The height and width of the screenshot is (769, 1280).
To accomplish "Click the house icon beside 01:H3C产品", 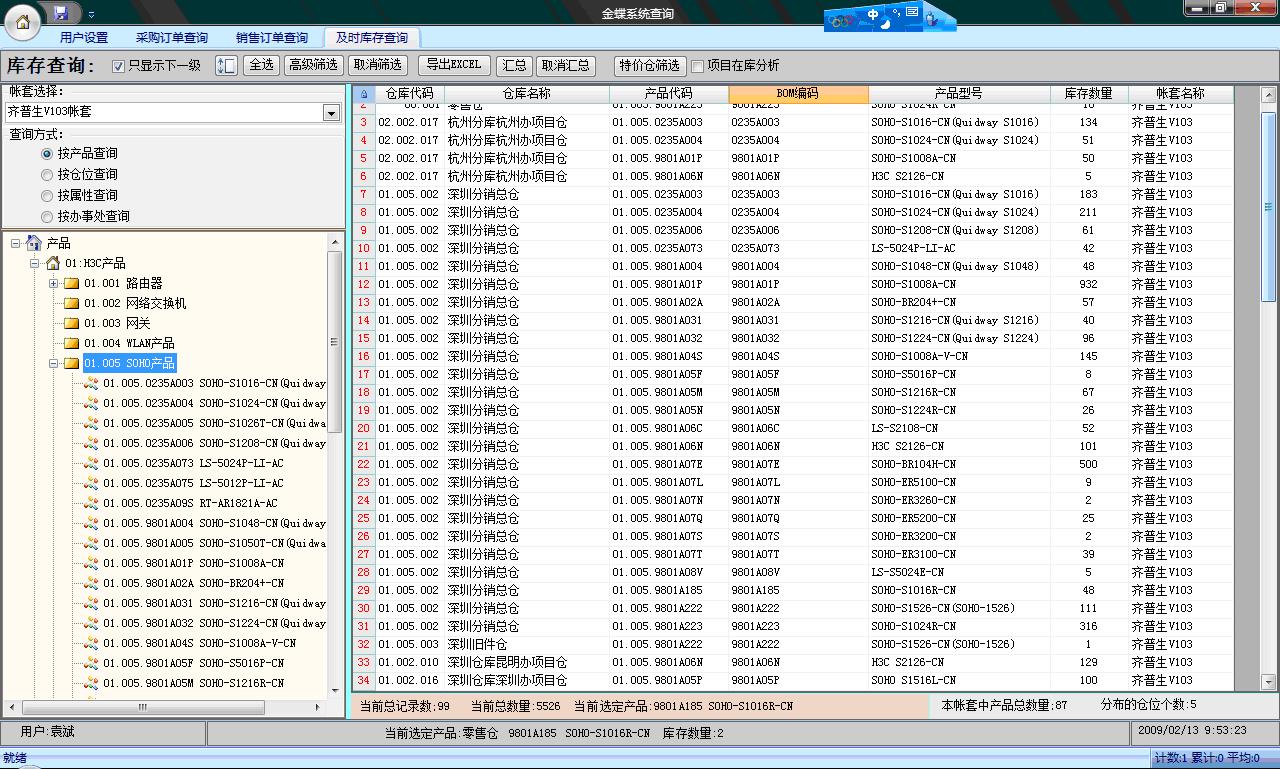I will tap(53, 263).
